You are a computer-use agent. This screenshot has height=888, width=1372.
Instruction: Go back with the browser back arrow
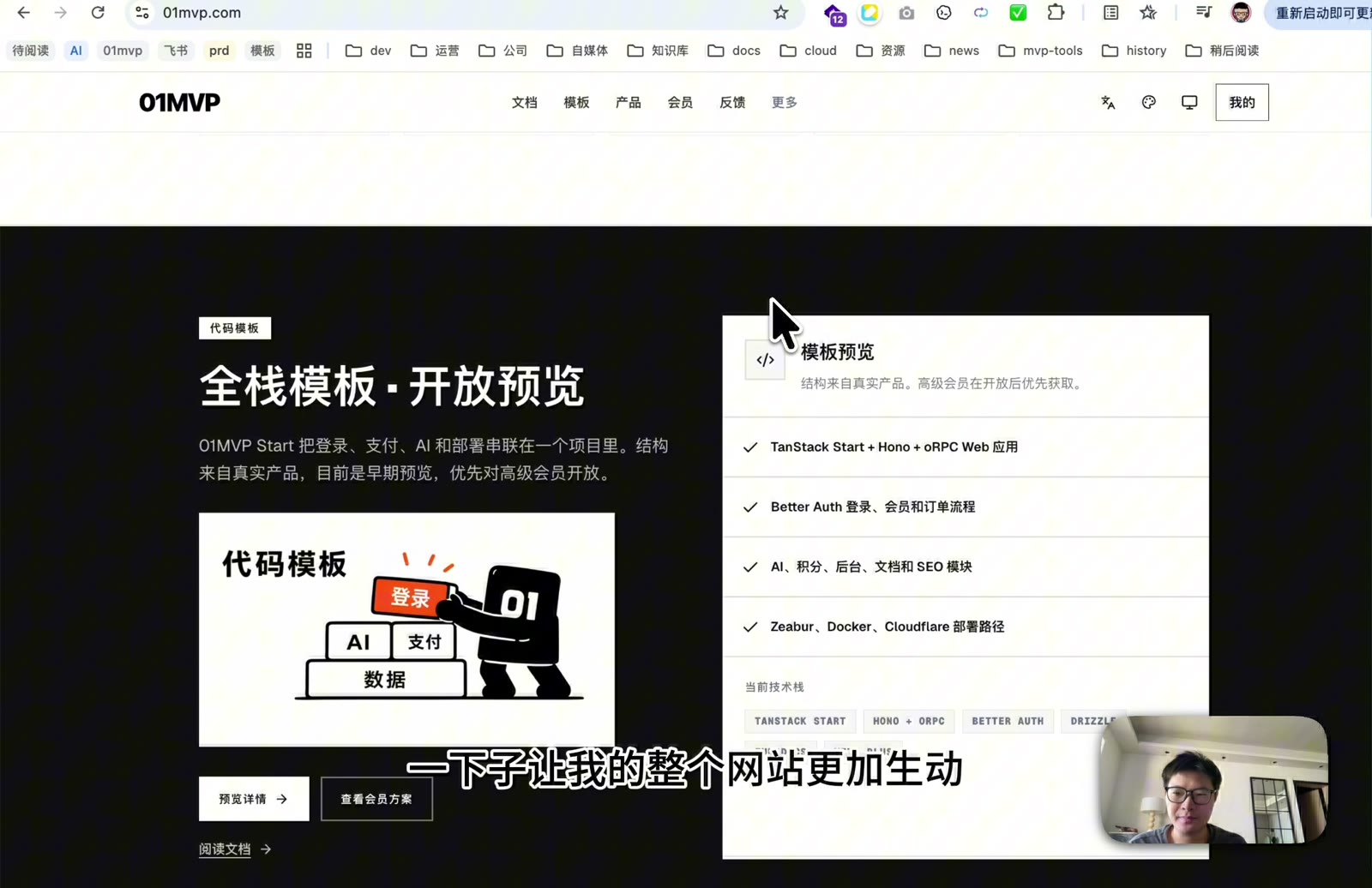pos(24,13)
